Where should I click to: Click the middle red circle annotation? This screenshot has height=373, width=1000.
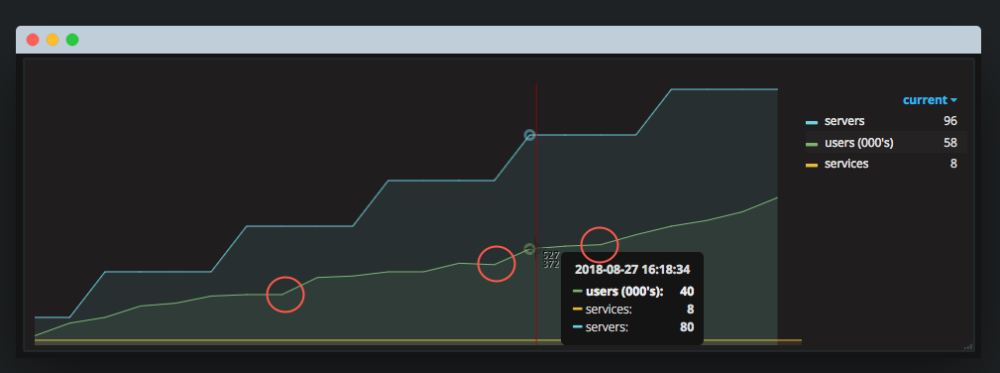tap(496, 263)
